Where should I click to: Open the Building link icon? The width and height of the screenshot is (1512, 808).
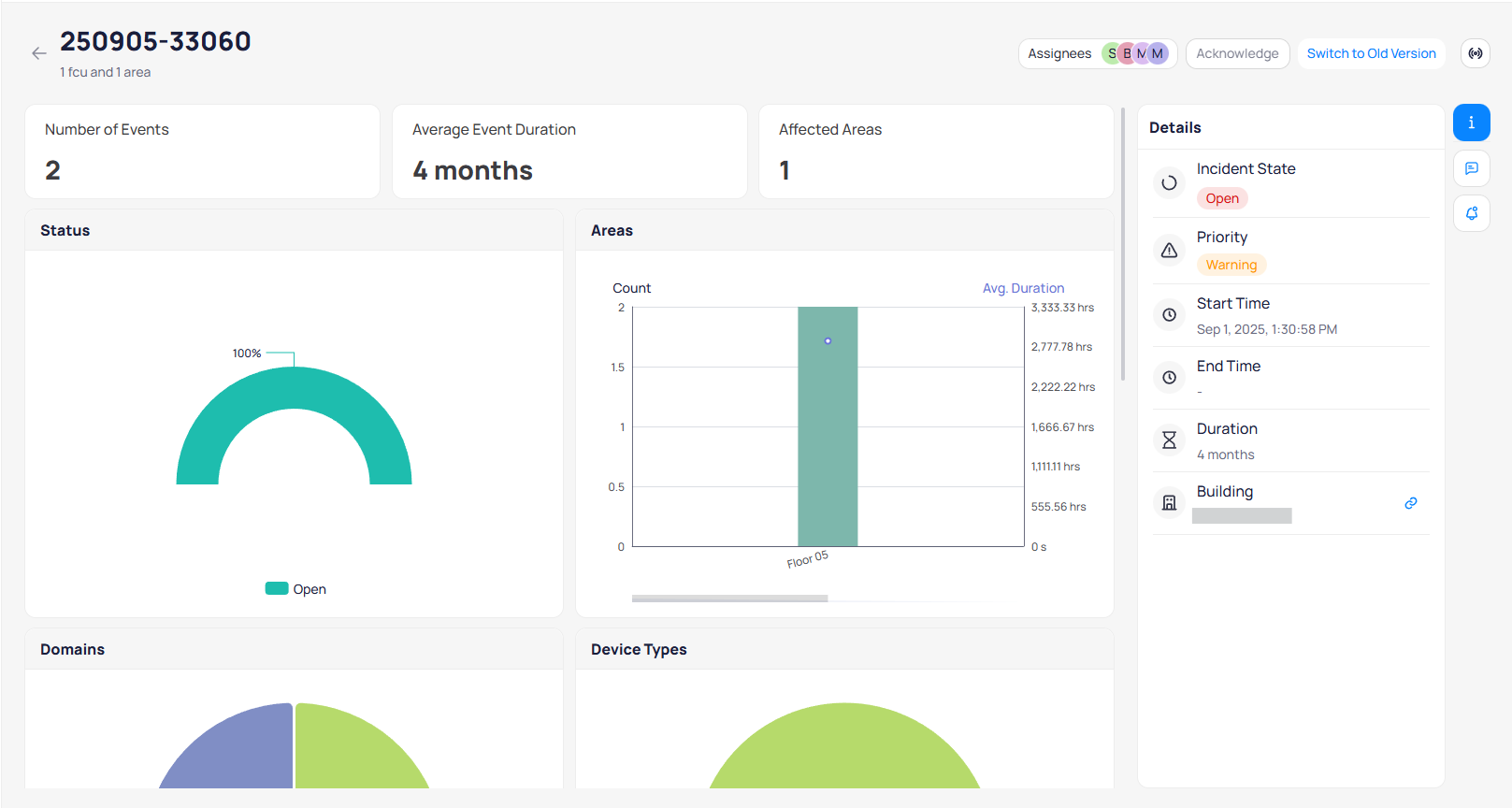pyautogui.click(x=1410, y=503)
